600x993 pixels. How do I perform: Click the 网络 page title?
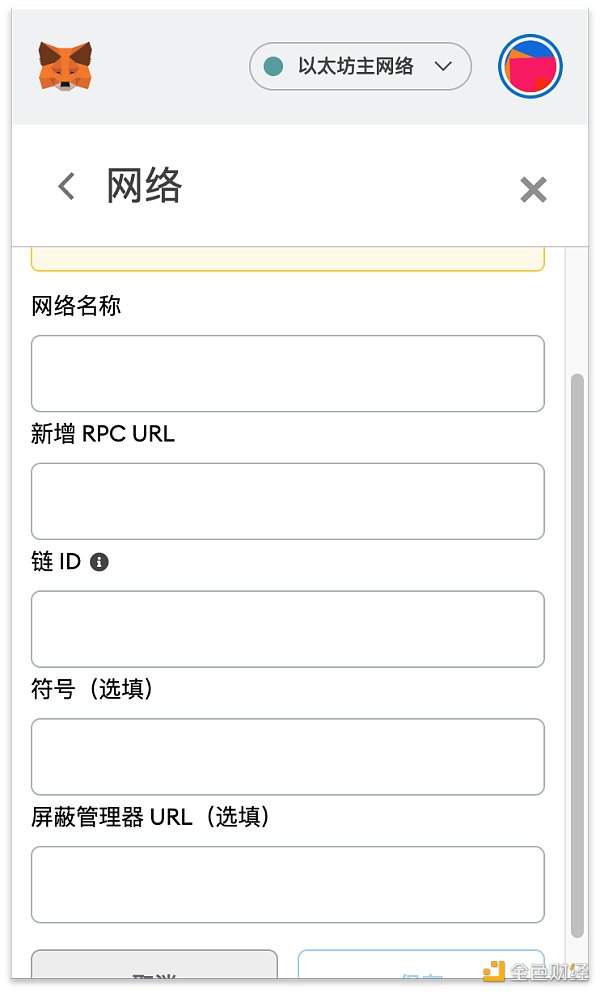[x=145, y=186]
